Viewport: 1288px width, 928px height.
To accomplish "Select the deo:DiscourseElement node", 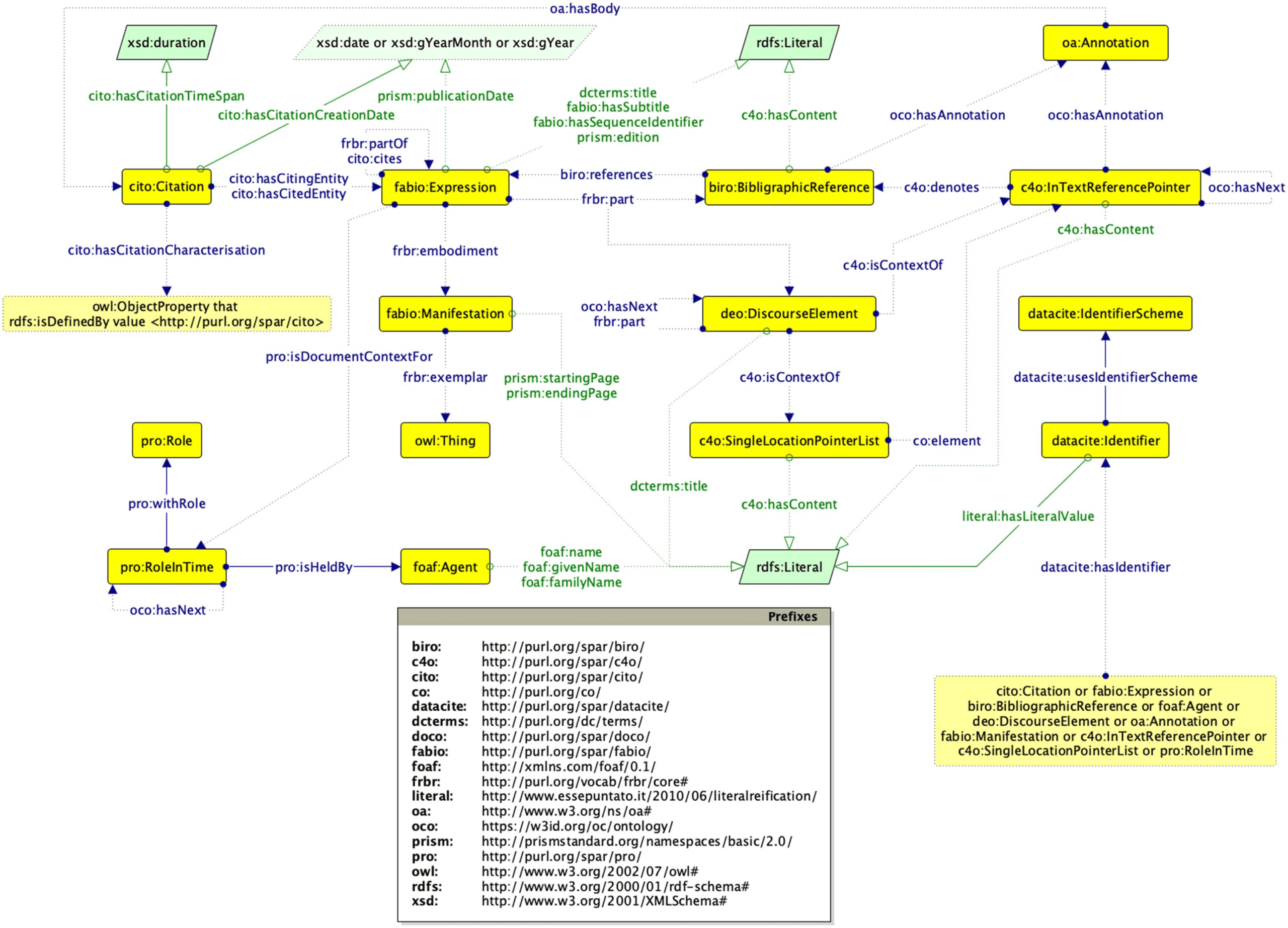I will click(x=789, y=313).
